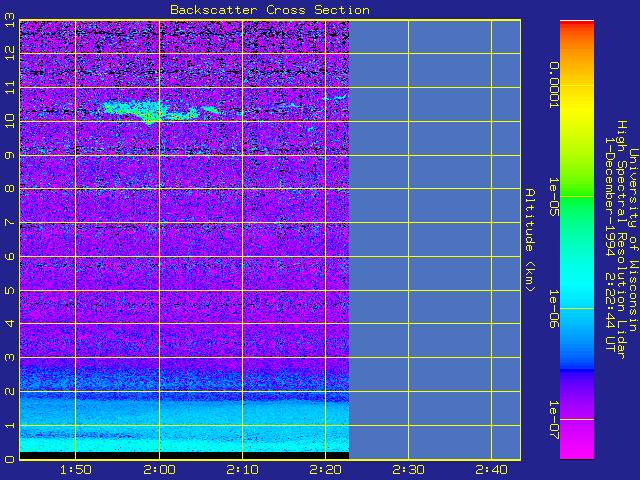Image resolution: width=640 pixels, height=480 pixels.
Task: Click the Backscatter Cross Section title
Action: [x=270, y=10]
